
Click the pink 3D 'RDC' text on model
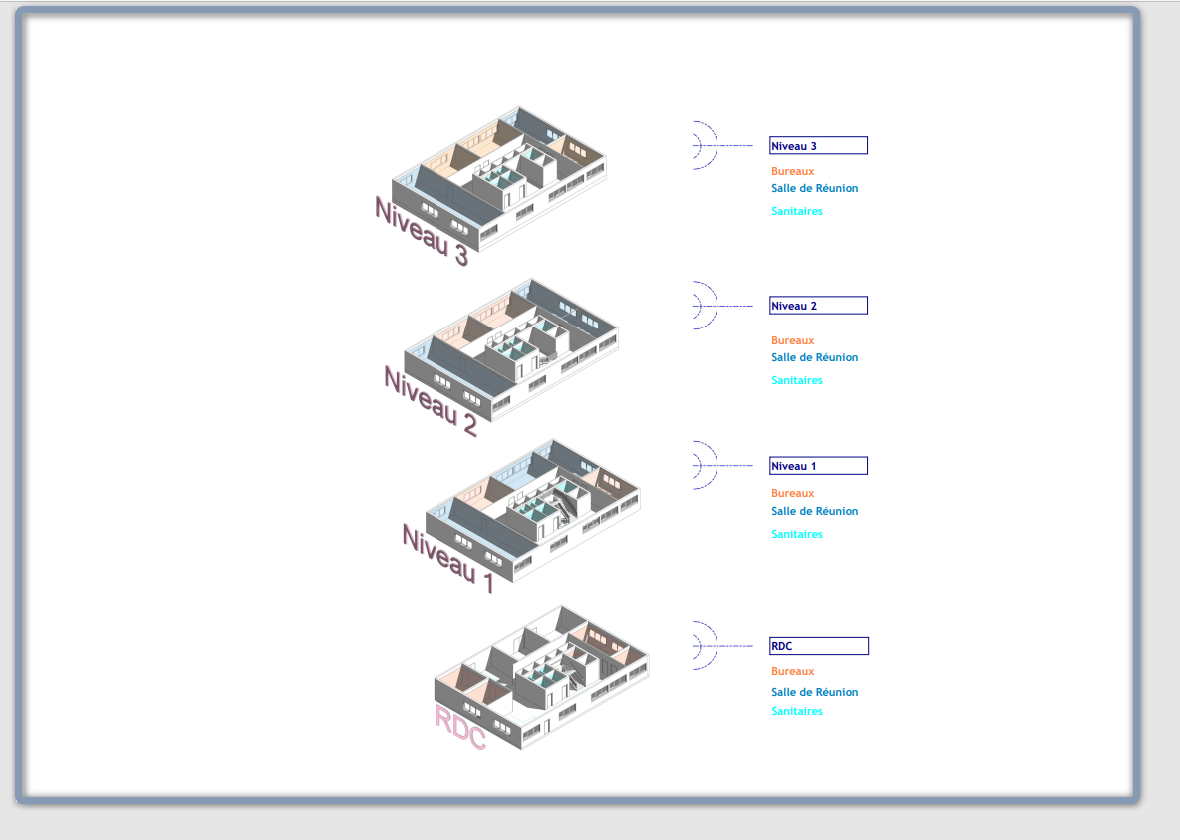pos(461,728)
